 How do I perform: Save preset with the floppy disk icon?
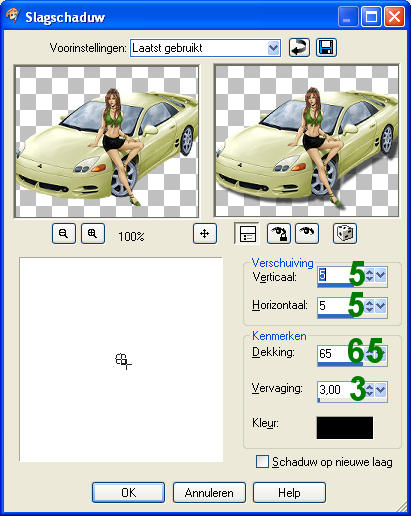[326, 48]
